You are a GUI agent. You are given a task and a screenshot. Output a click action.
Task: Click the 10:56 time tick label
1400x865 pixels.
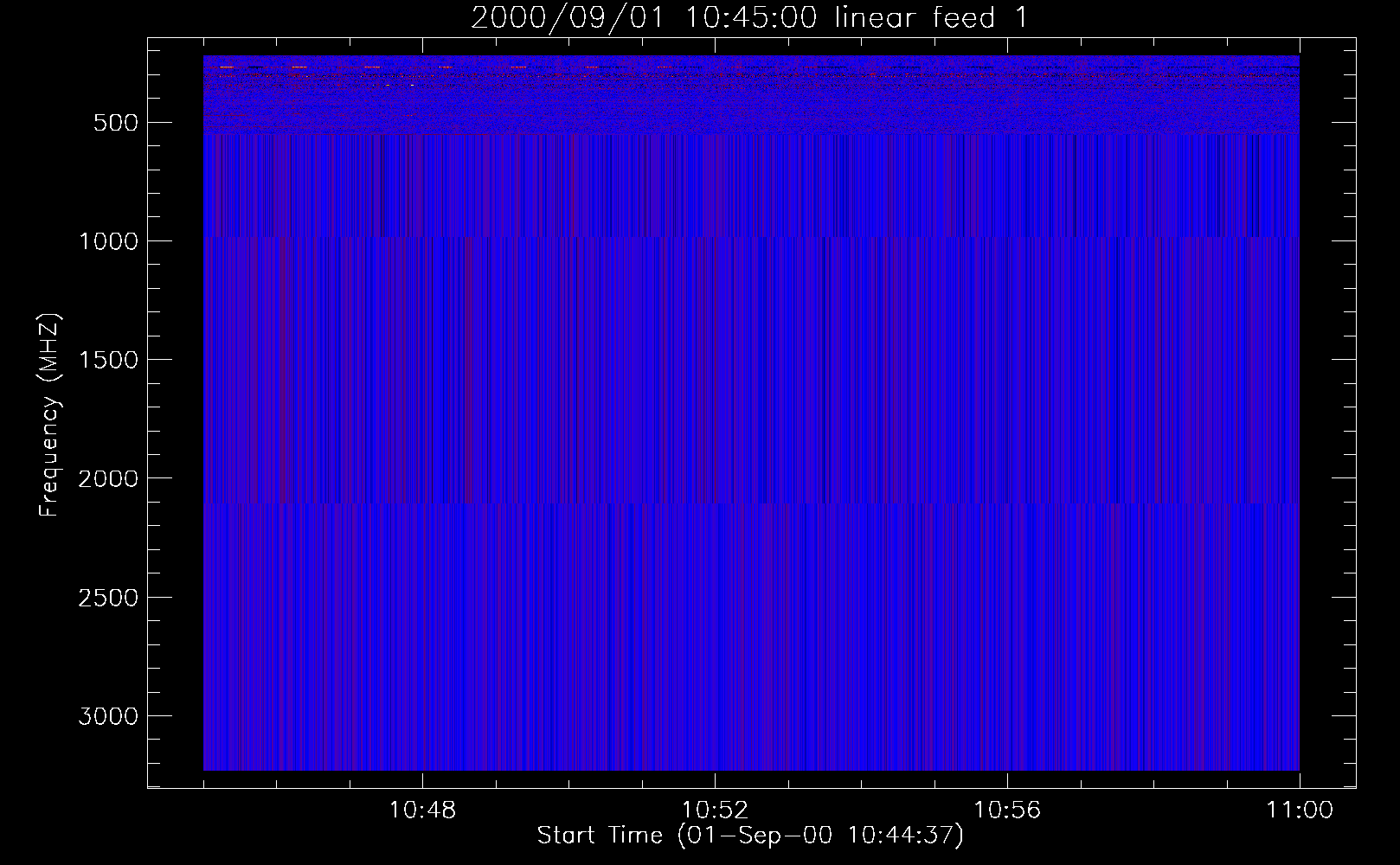[x=1007, y=811]
